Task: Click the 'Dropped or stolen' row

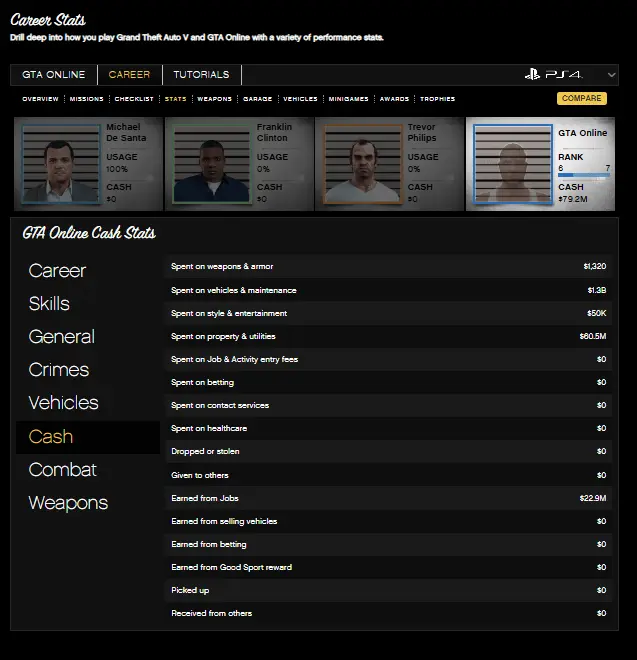Action: (x=389, y=451)
